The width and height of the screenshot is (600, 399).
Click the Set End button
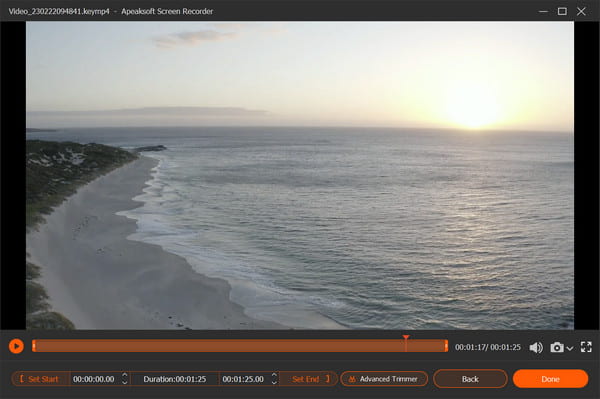tap(310, 379)
